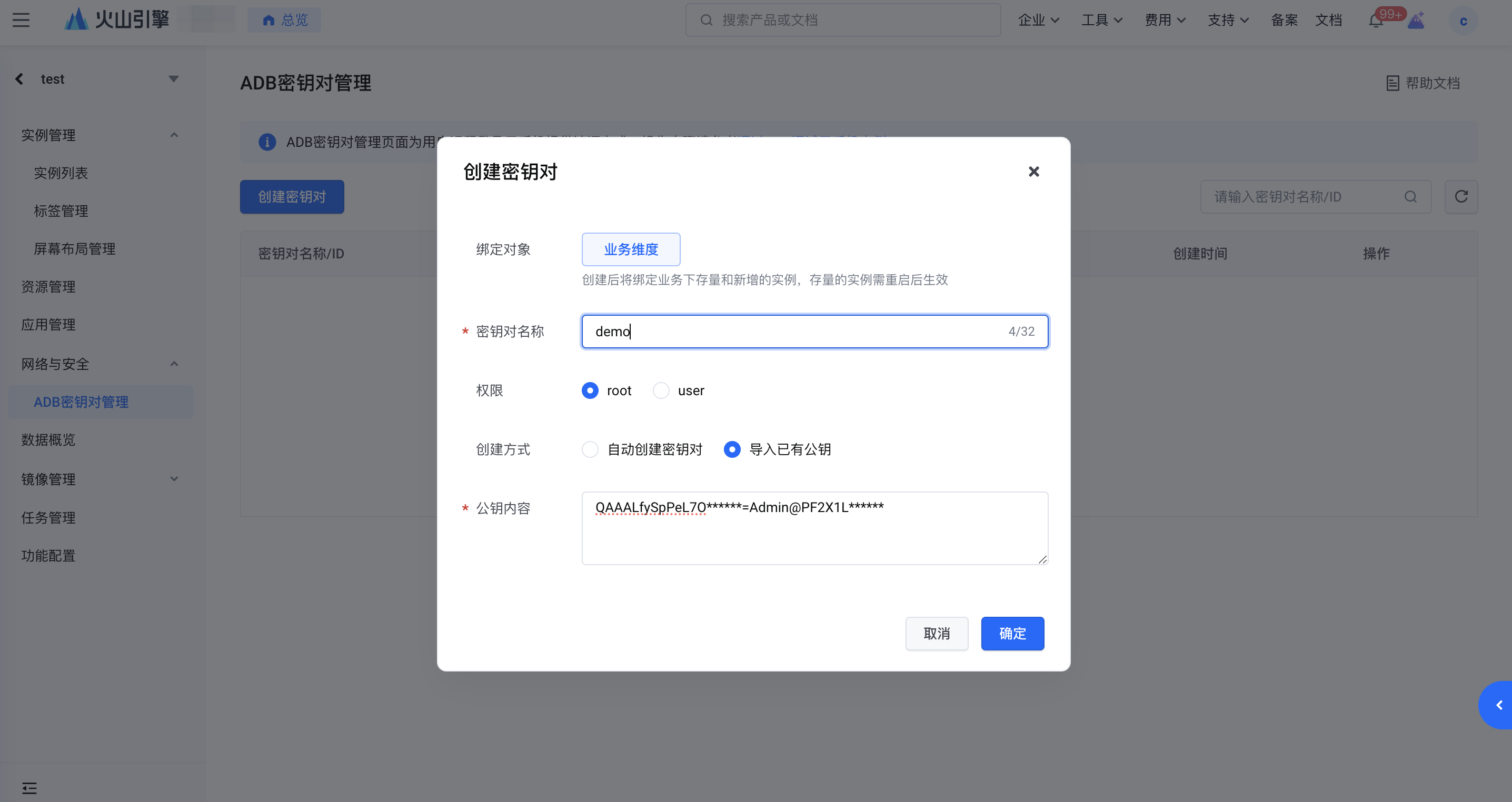Close the create key pair dialog
Viewport: 1512px width, 802px height.
coord(1033,172)
